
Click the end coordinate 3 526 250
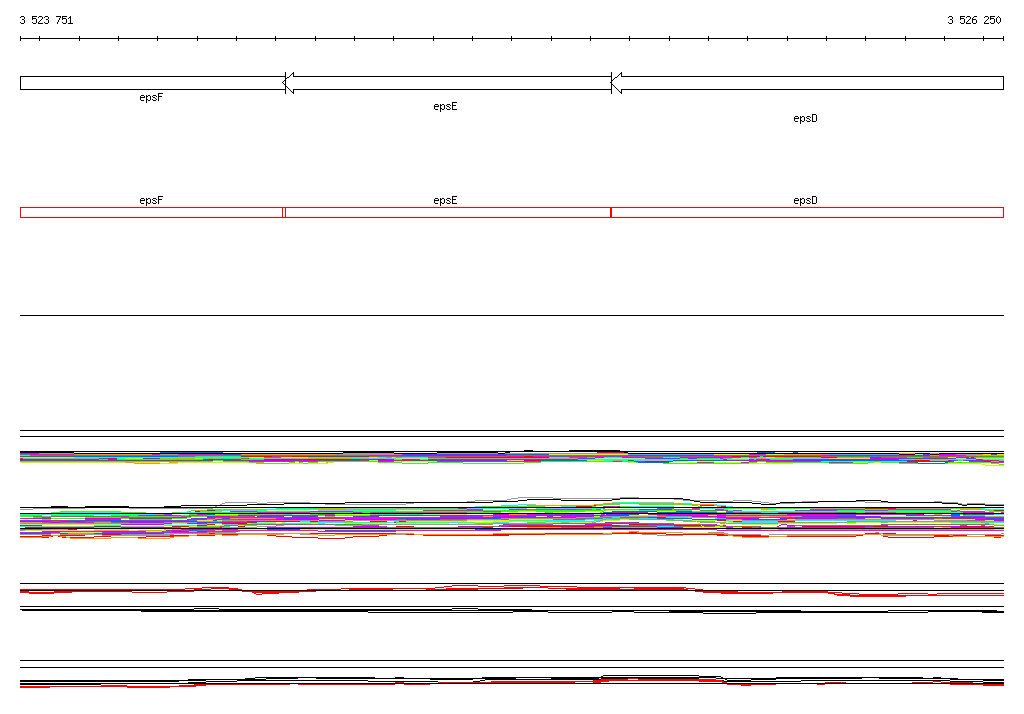(974, 20)
